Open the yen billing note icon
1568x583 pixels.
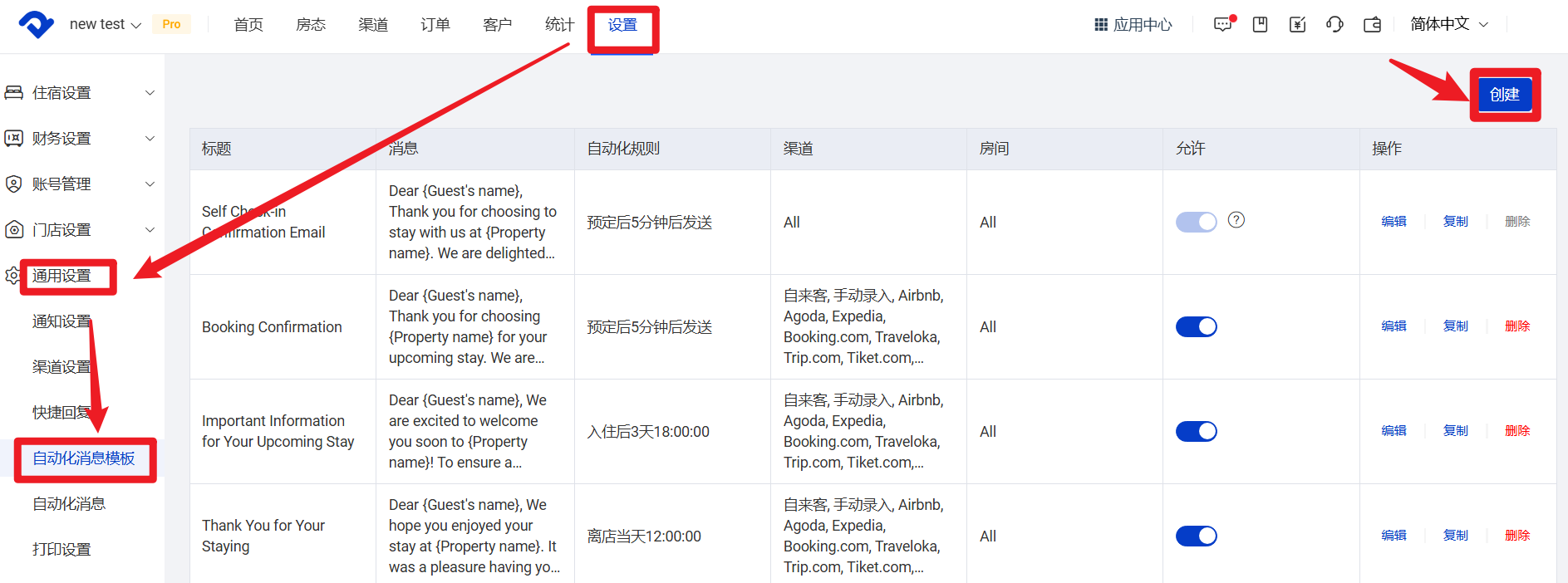(x=1298, y=24)
